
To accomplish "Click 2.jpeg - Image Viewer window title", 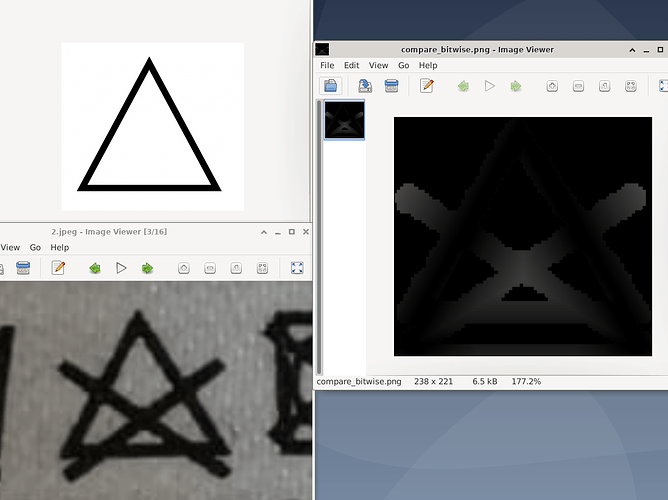I will tap(109, 232).
